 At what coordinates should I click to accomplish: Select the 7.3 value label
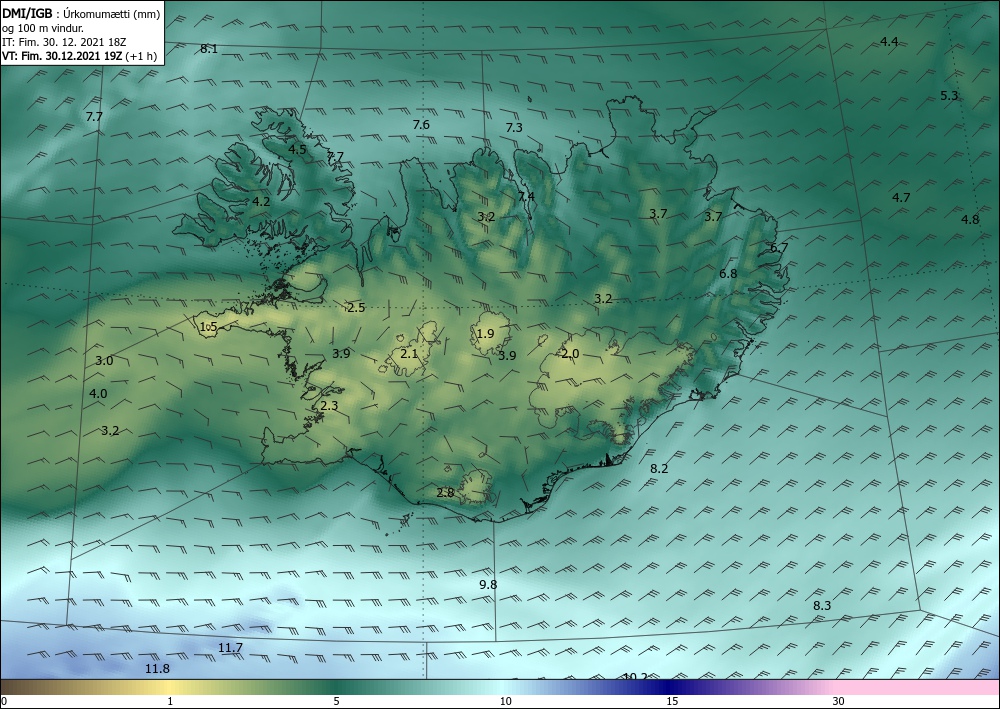(514, 128)
